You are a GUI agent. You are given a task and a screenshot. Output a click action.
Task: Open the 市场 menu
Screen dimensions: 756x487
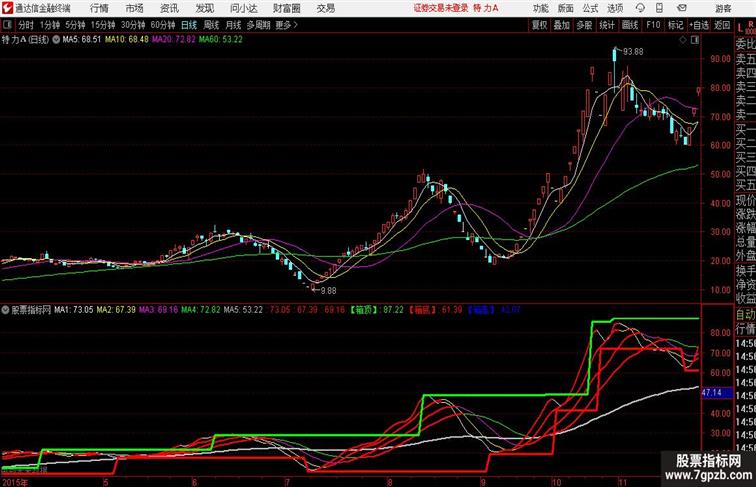tap(135, 8)
